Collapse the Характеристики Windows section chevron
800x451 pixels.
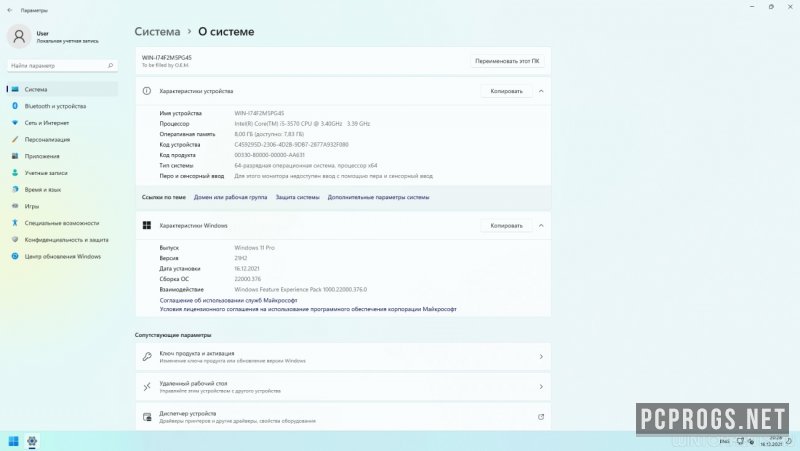541,226
